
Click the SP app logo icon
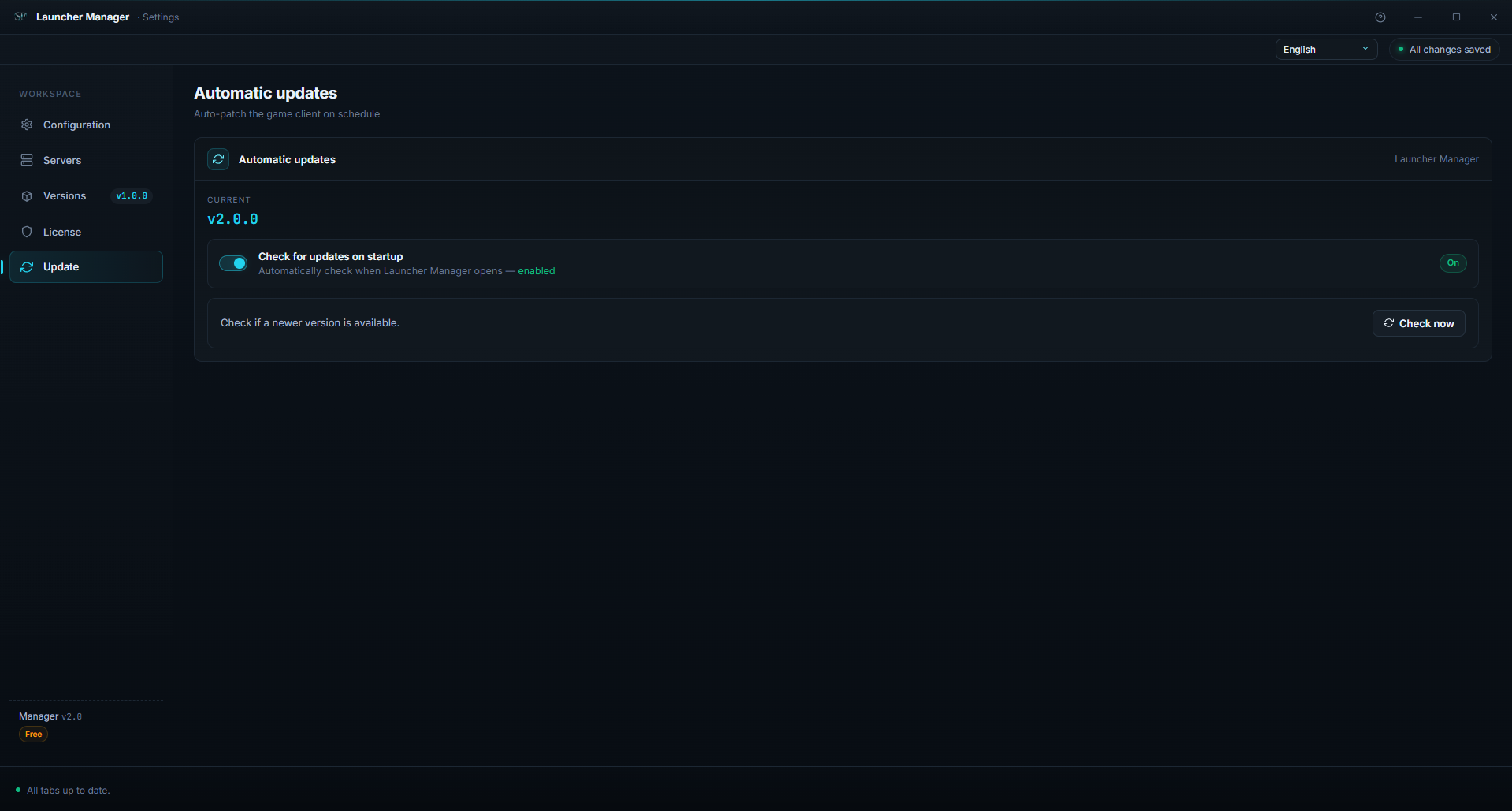(x=20, y=17)
